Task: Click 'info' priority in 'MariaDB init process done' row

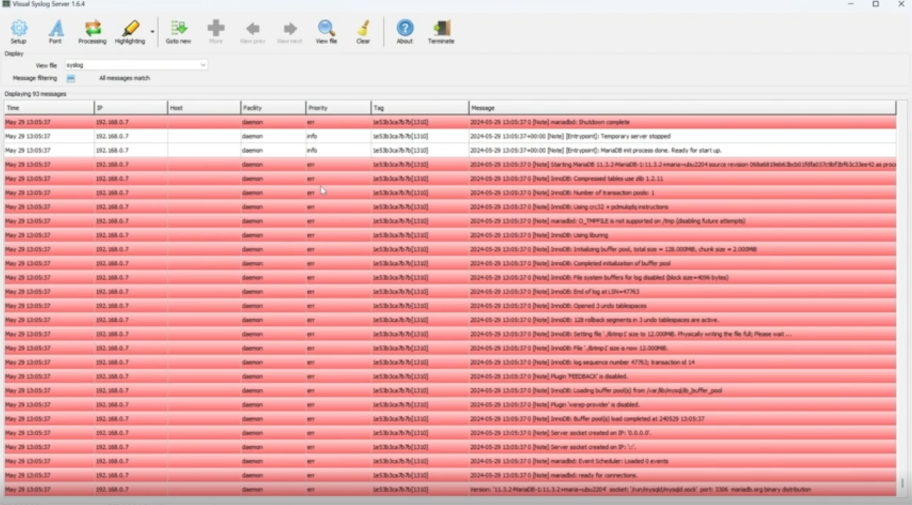Action: [x=312, y=150]
